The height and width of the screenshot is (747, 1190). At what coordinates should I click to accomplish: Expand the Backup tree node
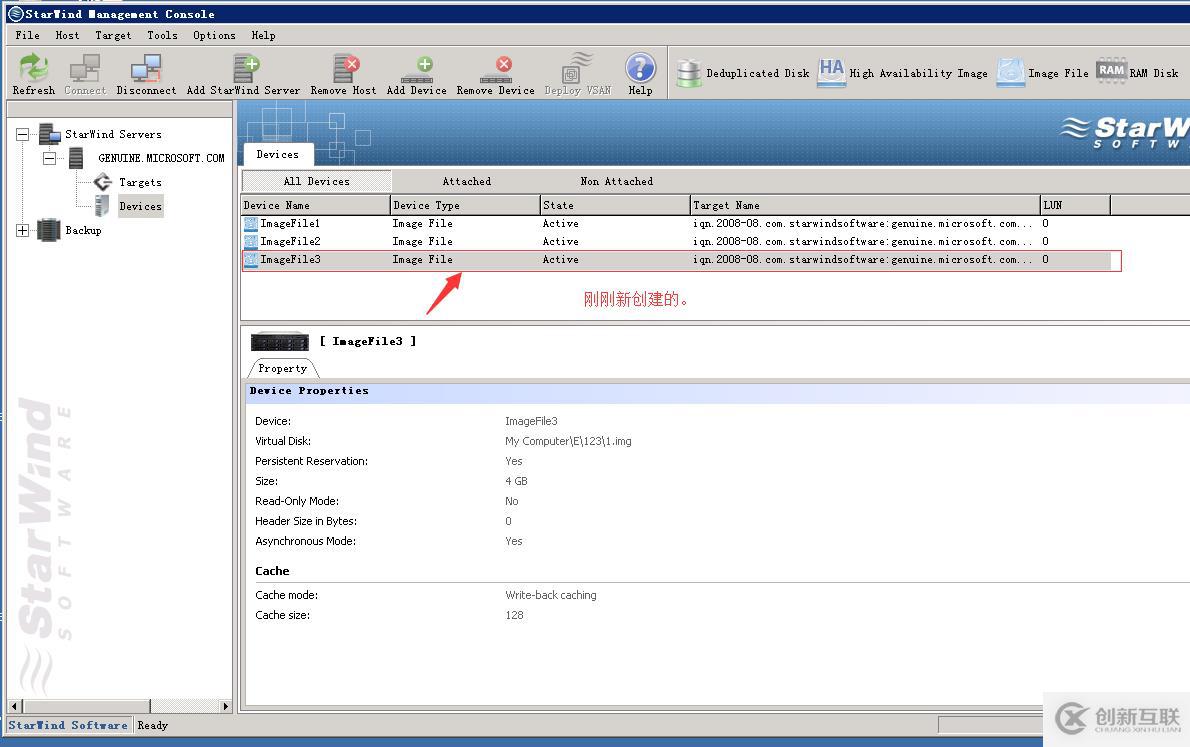coord(23,230)
